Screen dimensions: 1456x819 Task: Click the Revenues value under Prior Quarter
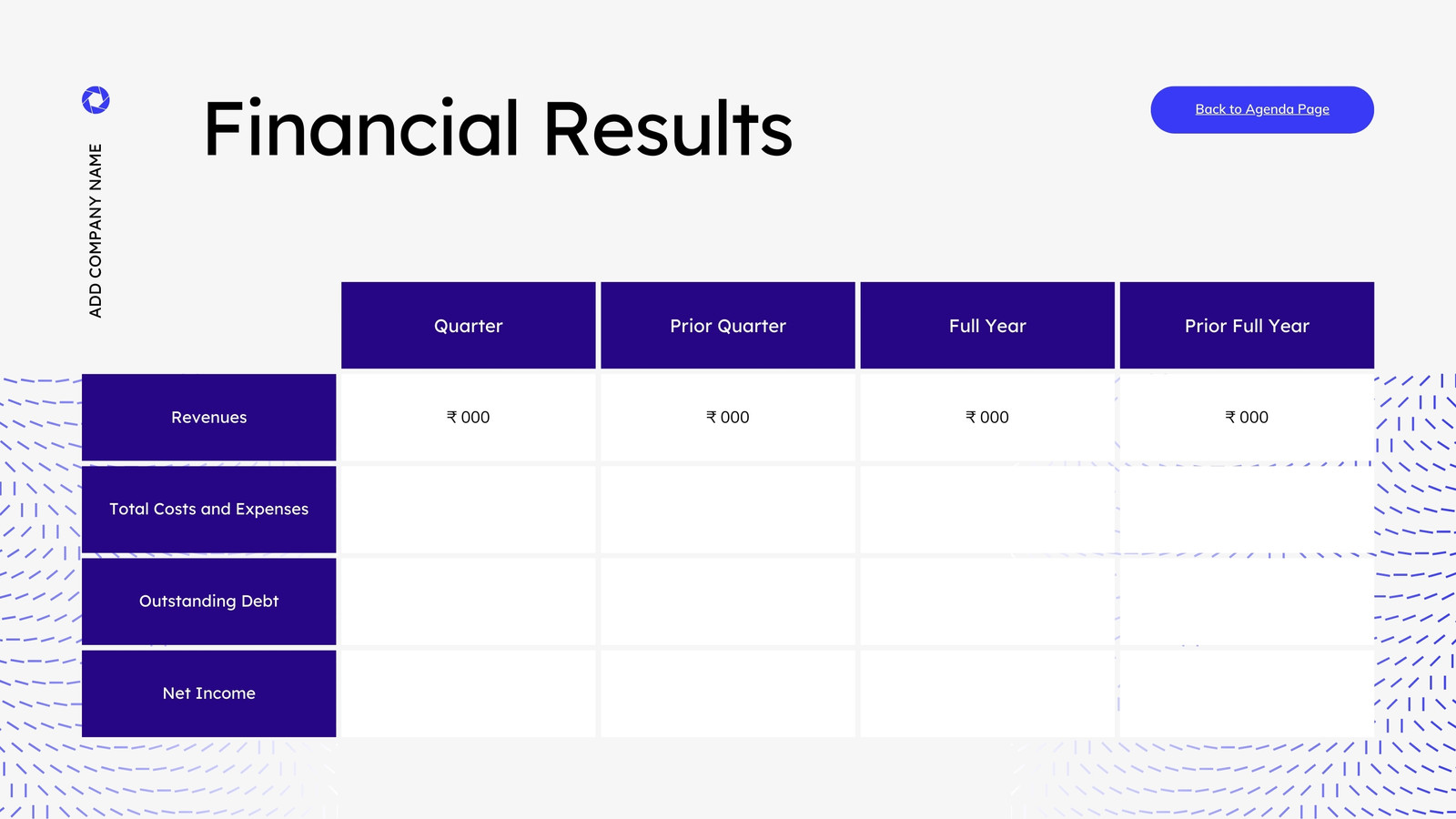(728, 418)
